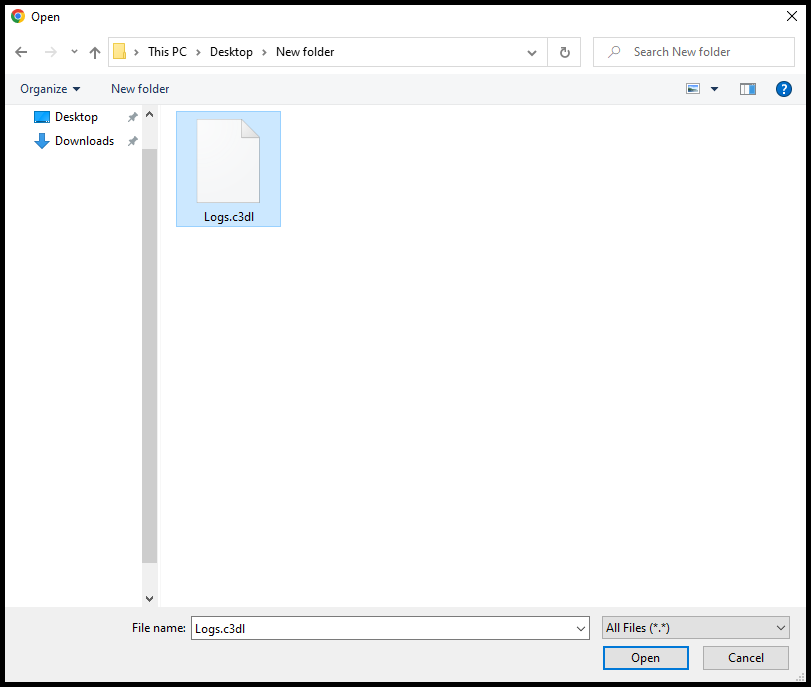811x687 pixels.
Task: Toggle the preview pane
Action: (x=748, y=89)
